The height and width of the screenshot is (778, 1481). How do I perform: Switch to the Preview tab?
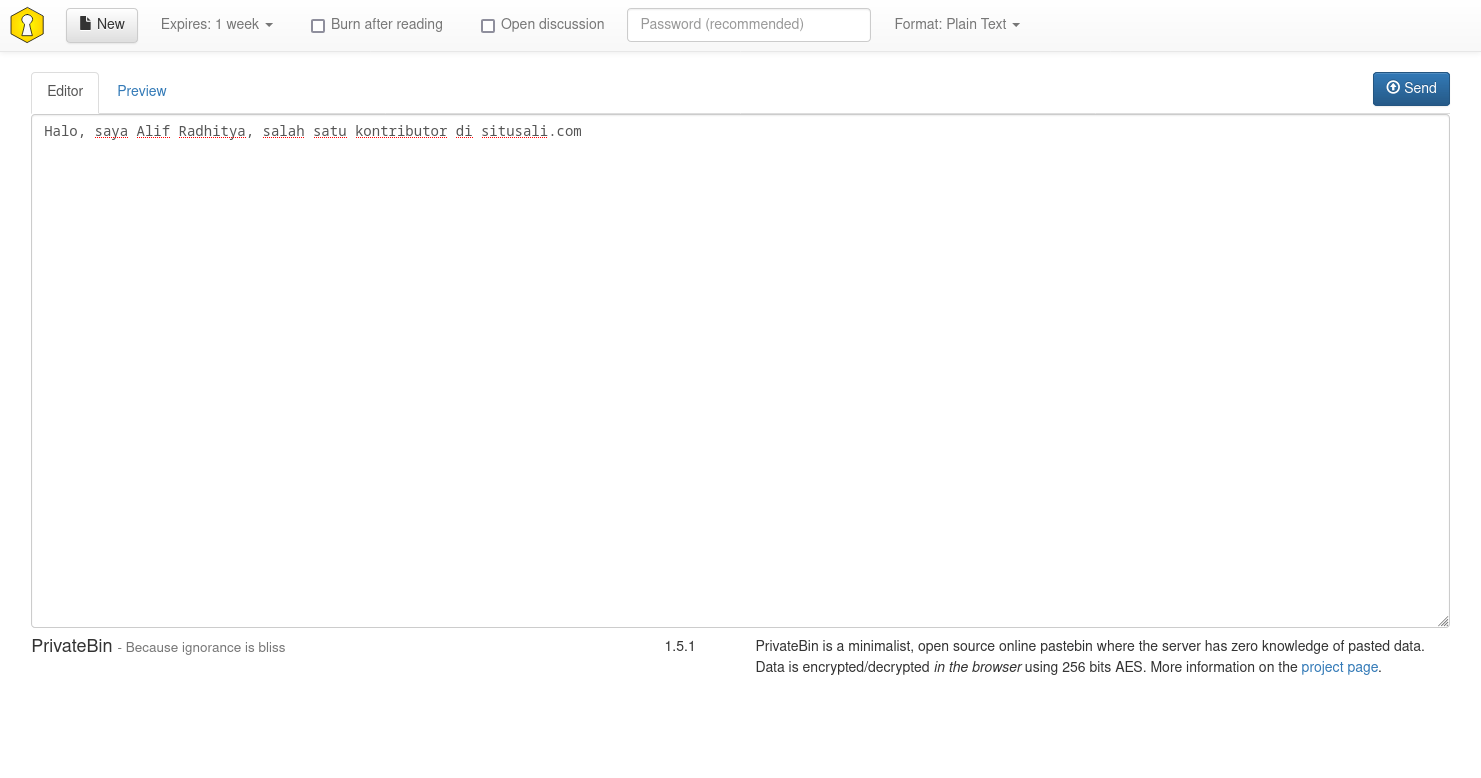(x=142, y=92)
